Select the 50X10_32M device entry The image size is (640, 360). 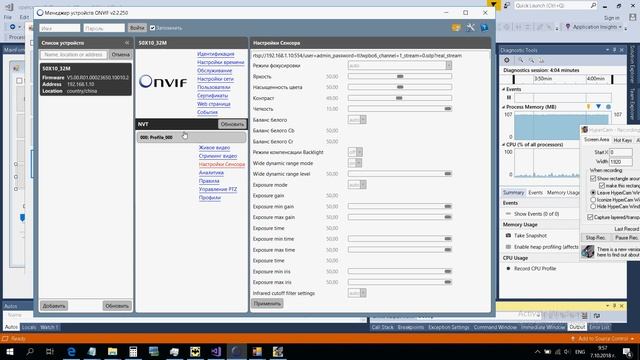click(86, 79)
